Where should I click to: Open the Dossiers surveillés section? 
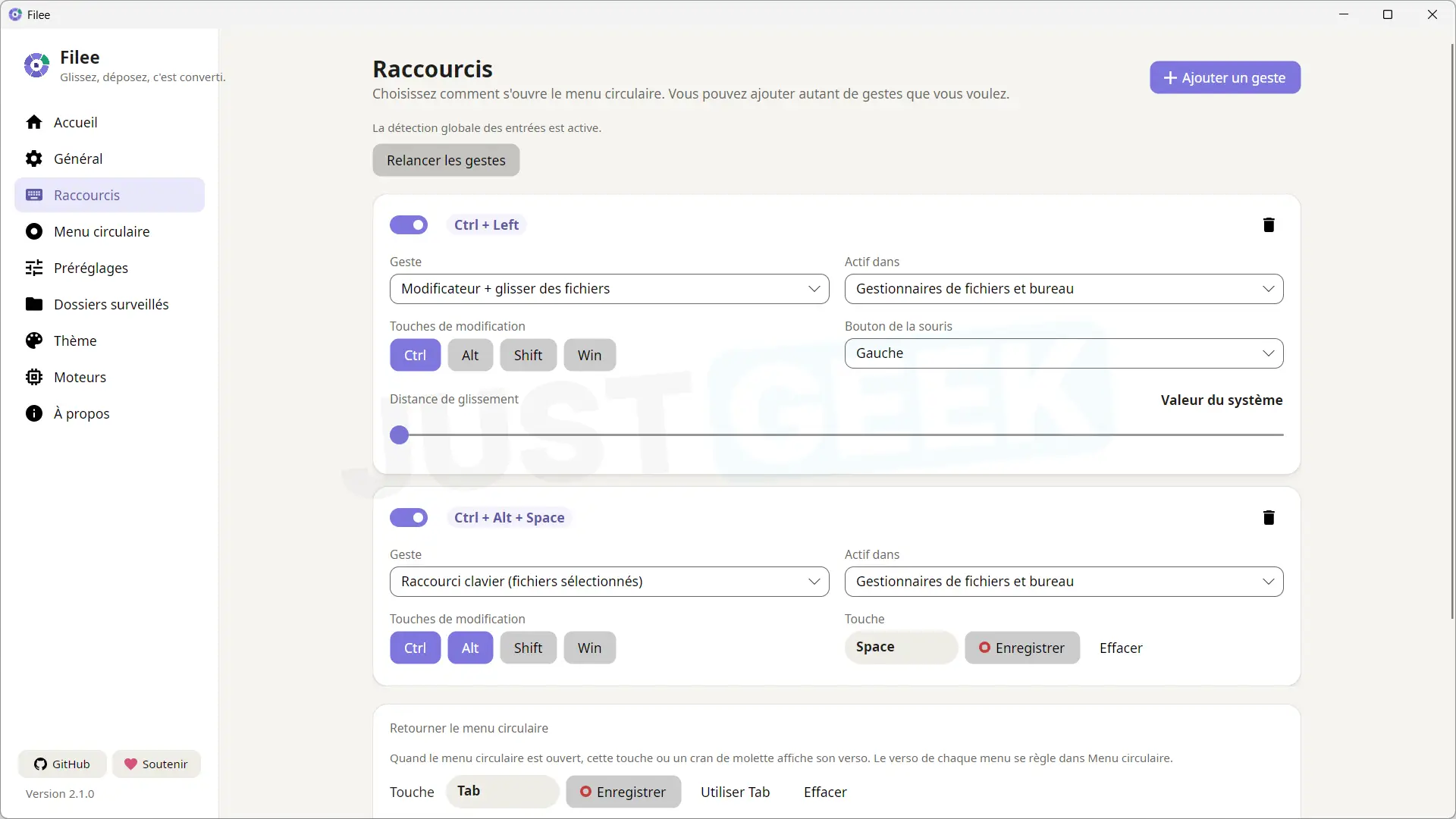(x=109, y=304)
